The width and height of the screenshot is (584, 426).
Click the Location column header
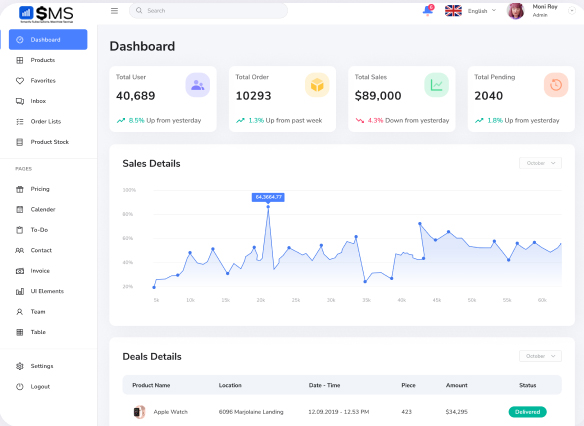[230, 385]
